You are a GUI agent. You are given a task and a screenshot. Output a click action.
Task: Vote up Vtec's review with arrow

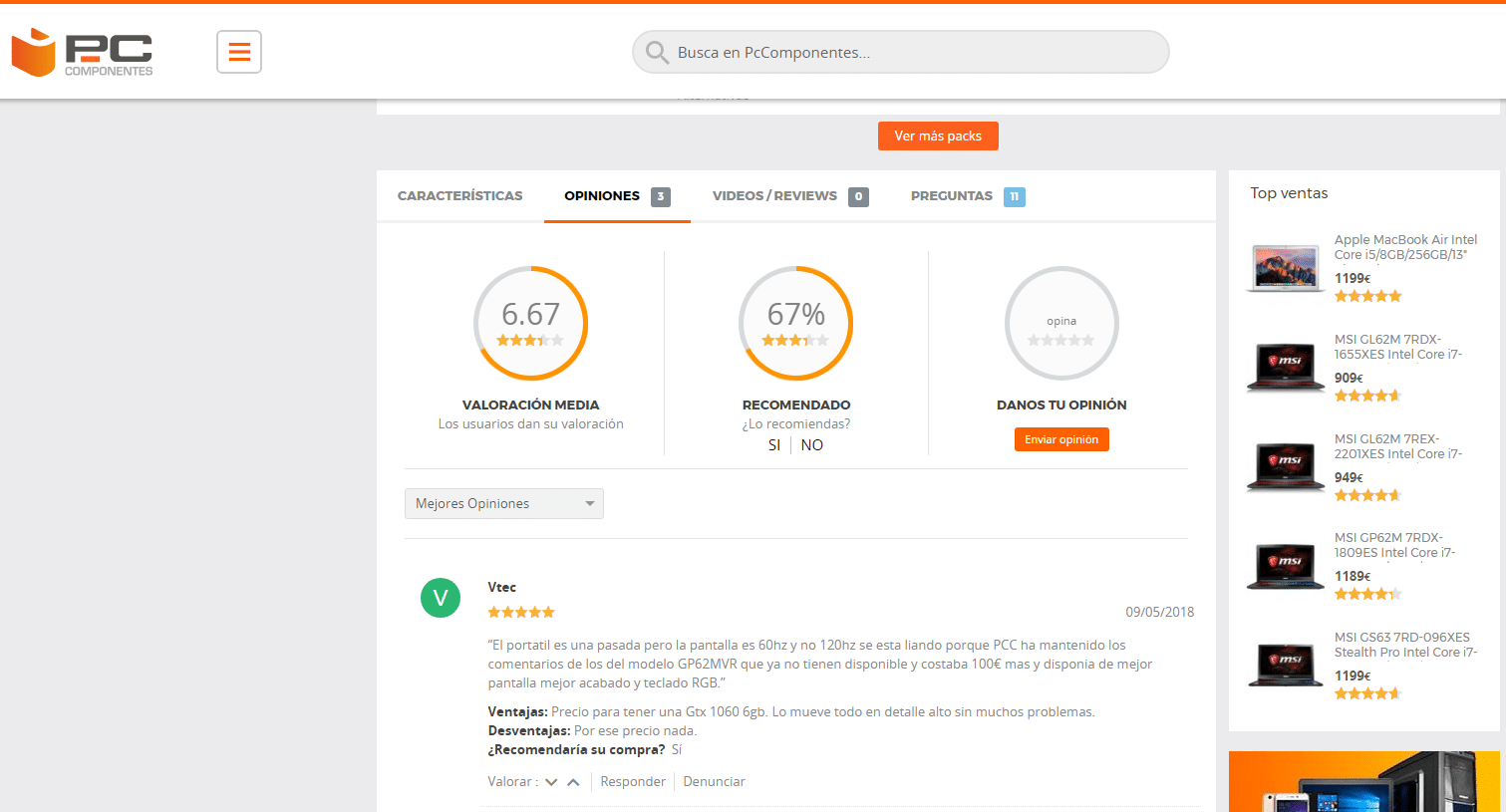[x=573, y=782]
